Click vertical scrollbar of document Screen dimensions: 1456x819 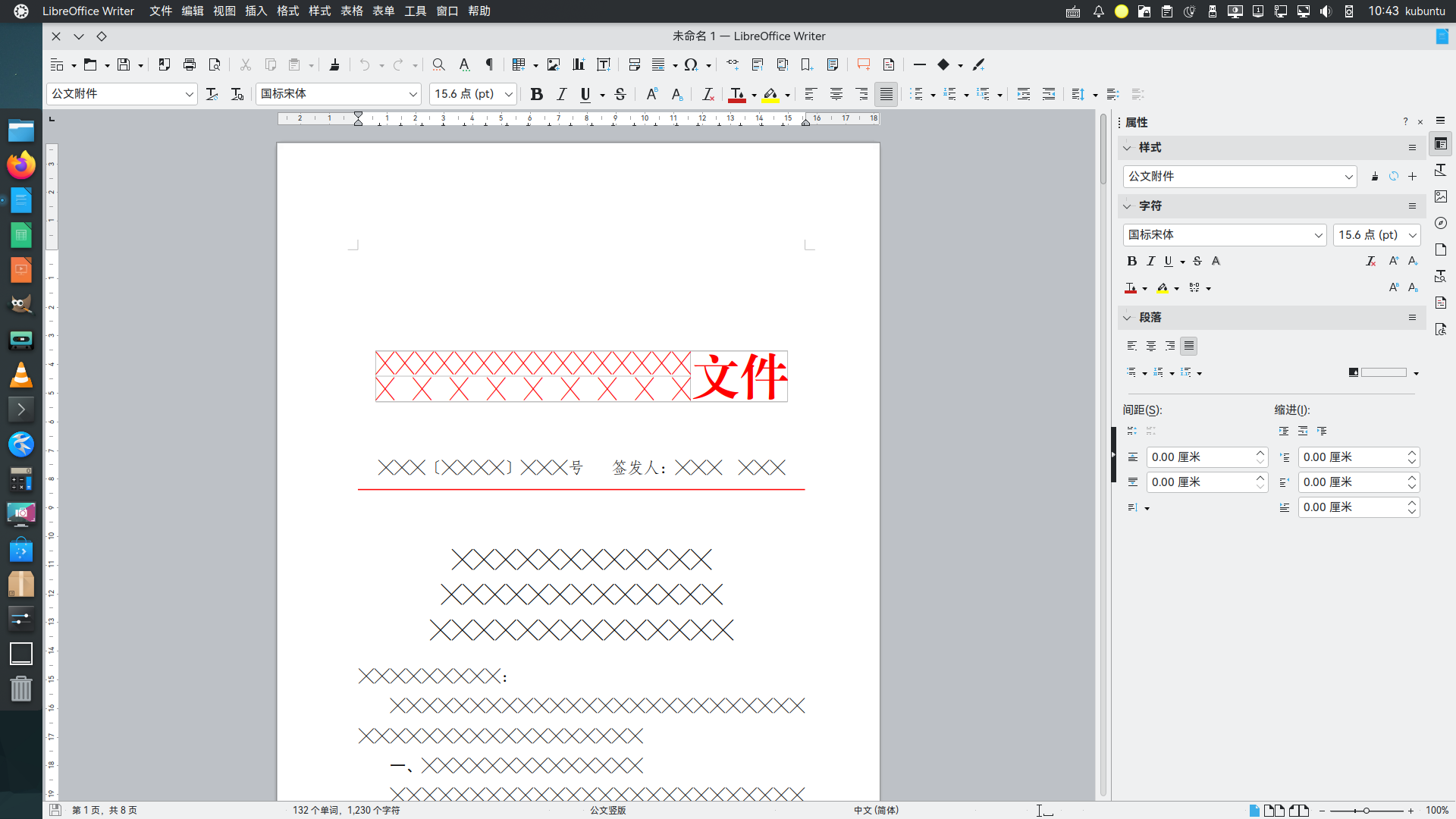click(x=1103, y=455)
